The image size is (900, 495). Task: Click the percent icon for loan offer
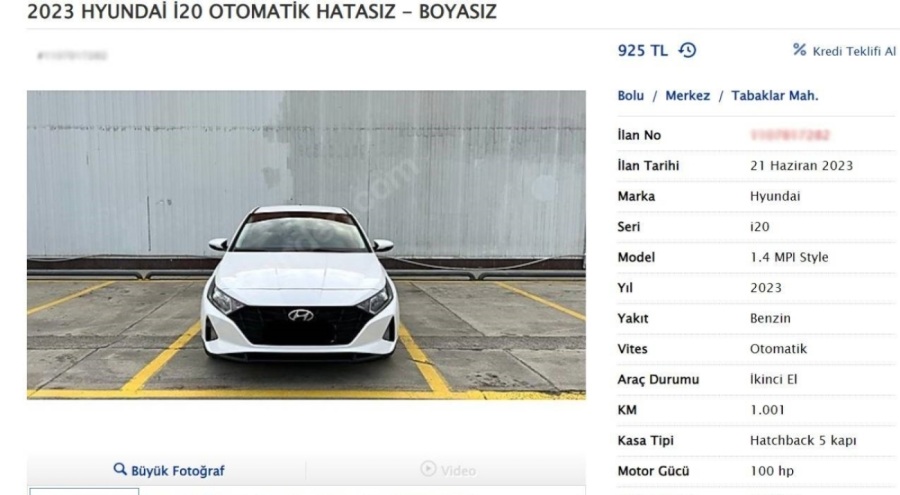click(800, 49)
